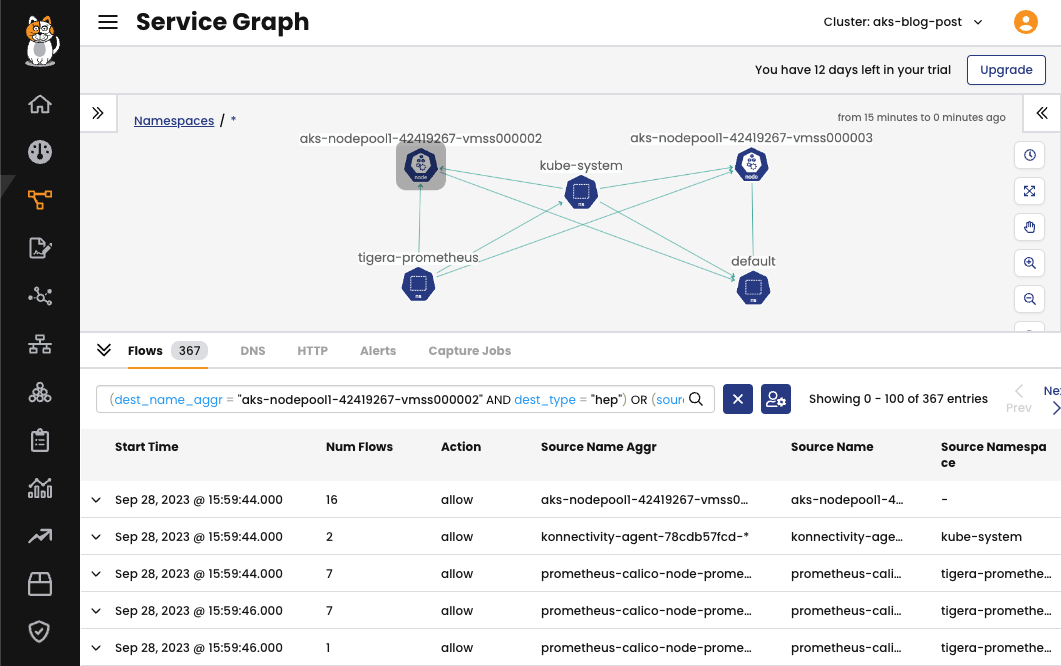
Task: Switch to the Capture Jobs tab
Action: [x=469, y=351]
